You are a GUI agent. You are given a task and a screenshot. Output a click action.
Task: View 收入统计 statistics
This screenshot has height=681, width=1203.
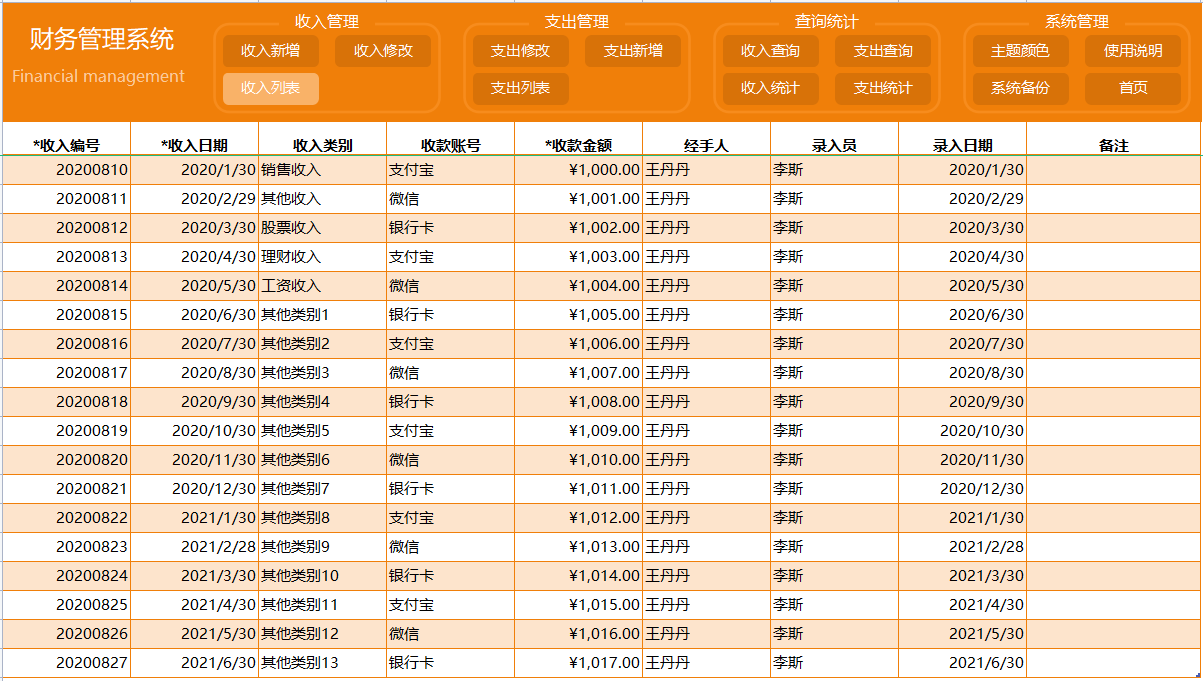click(770, 88)
